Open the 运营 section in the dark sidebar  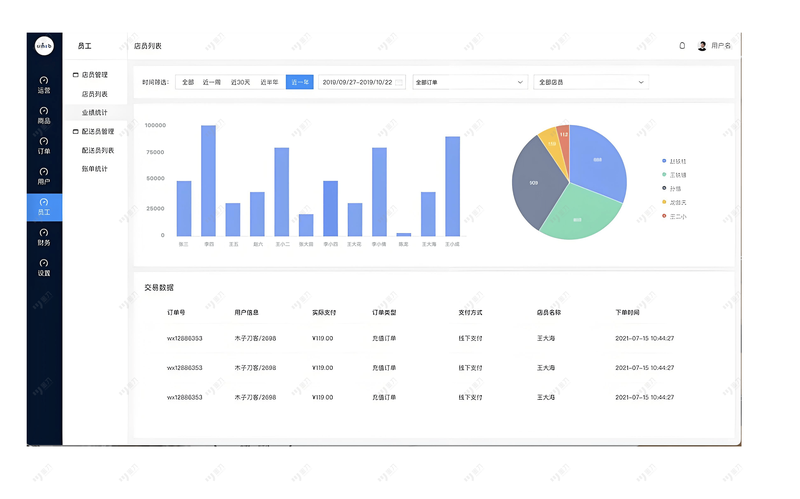pyautogui.click(x=44, y=85)
